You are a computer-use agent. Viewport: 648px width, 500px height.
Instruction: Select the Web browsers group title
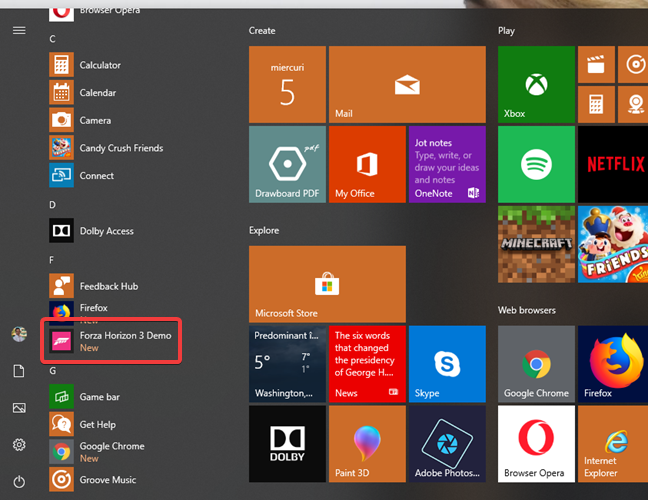pos(527,310)
